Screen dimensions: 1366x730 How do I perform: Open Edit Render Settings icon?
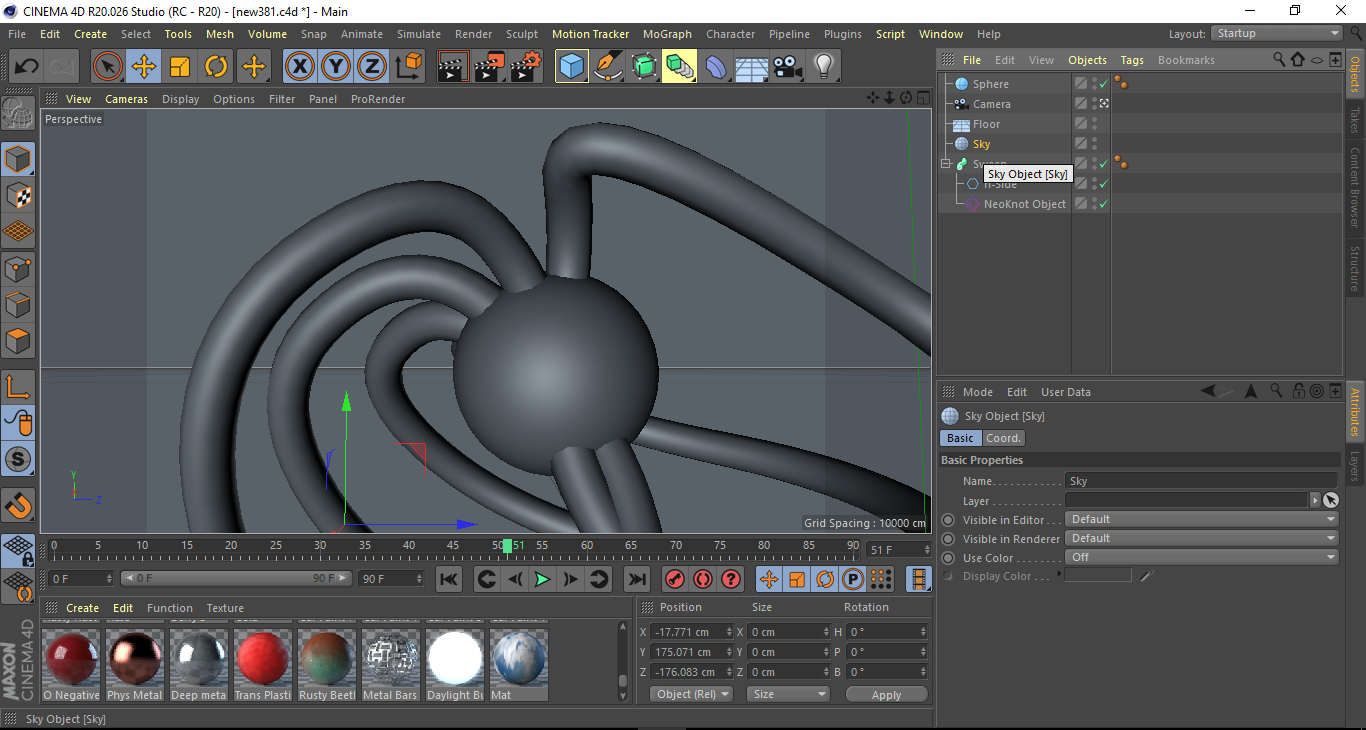[x=526, y=67]
